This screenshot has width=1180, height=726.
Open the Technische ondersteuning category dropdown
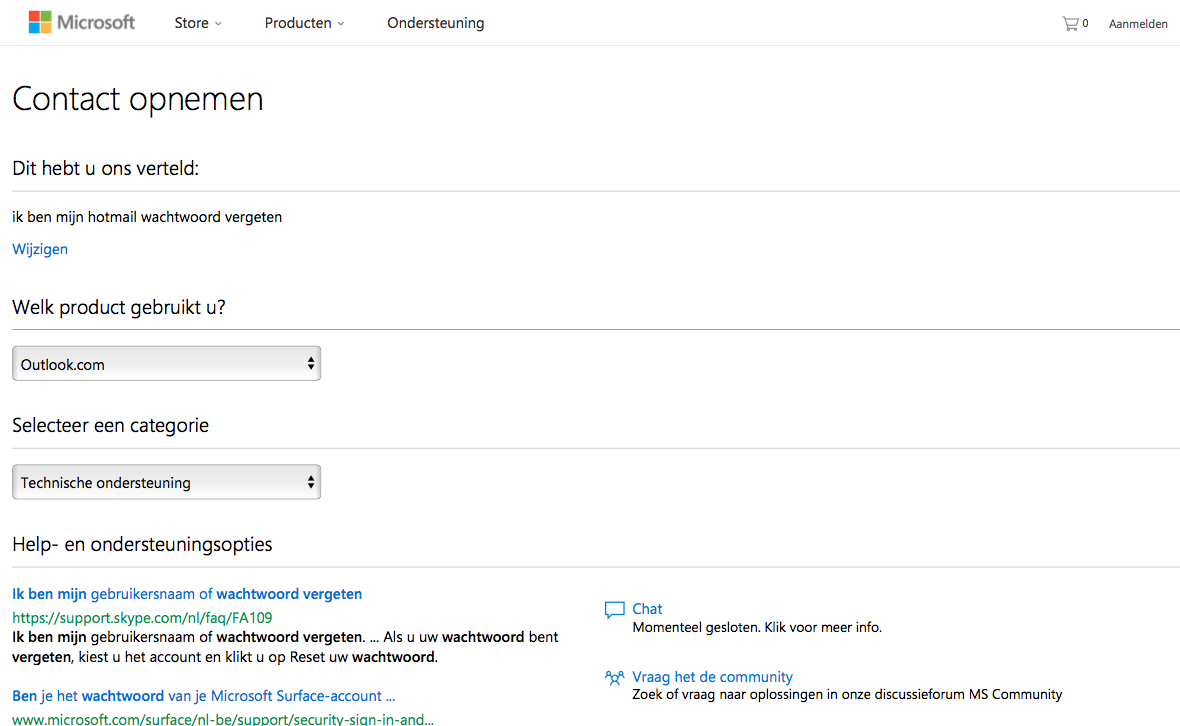point(166,482)
